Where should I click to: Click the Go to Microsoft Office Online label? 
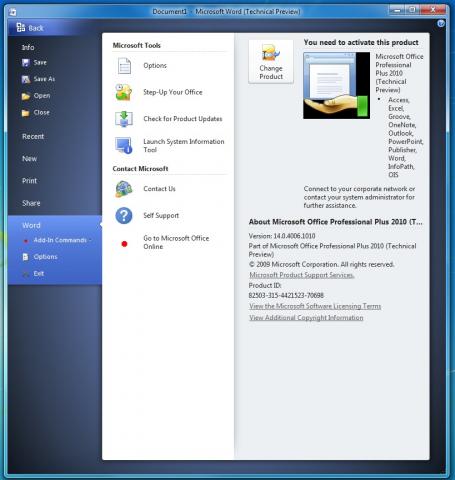coord(176,242)
